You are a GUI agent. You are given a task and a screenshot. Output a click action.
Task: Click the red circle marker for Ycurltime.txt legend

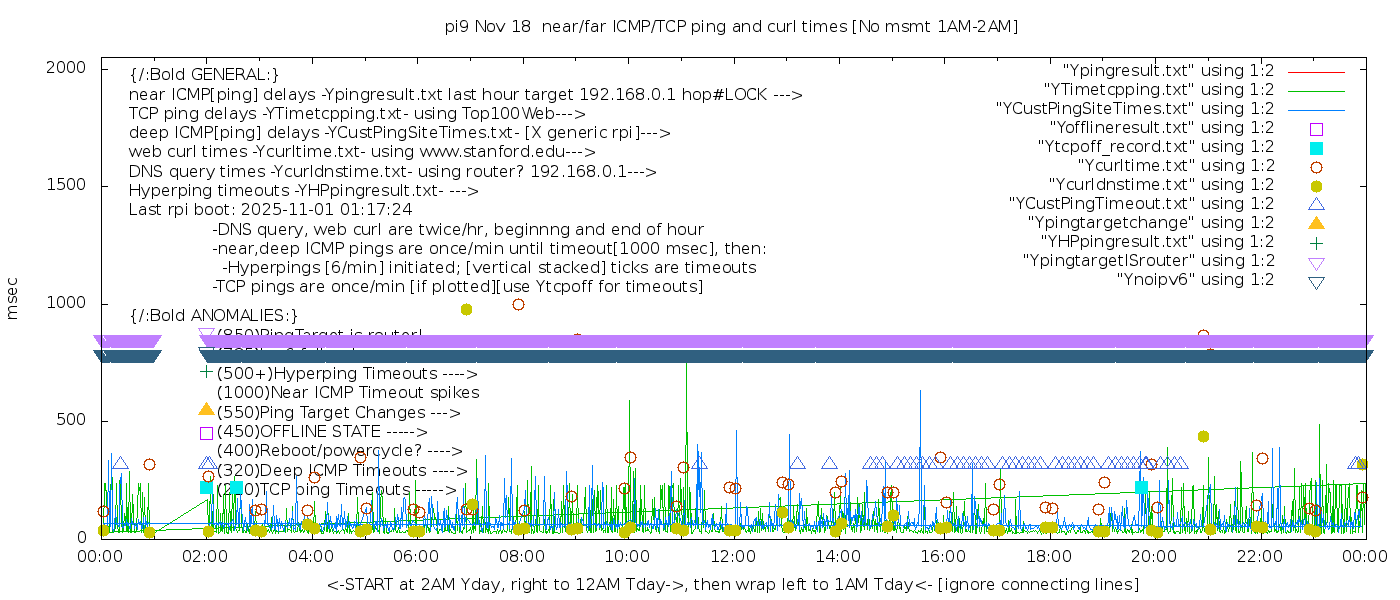(x=1316, y=166)
